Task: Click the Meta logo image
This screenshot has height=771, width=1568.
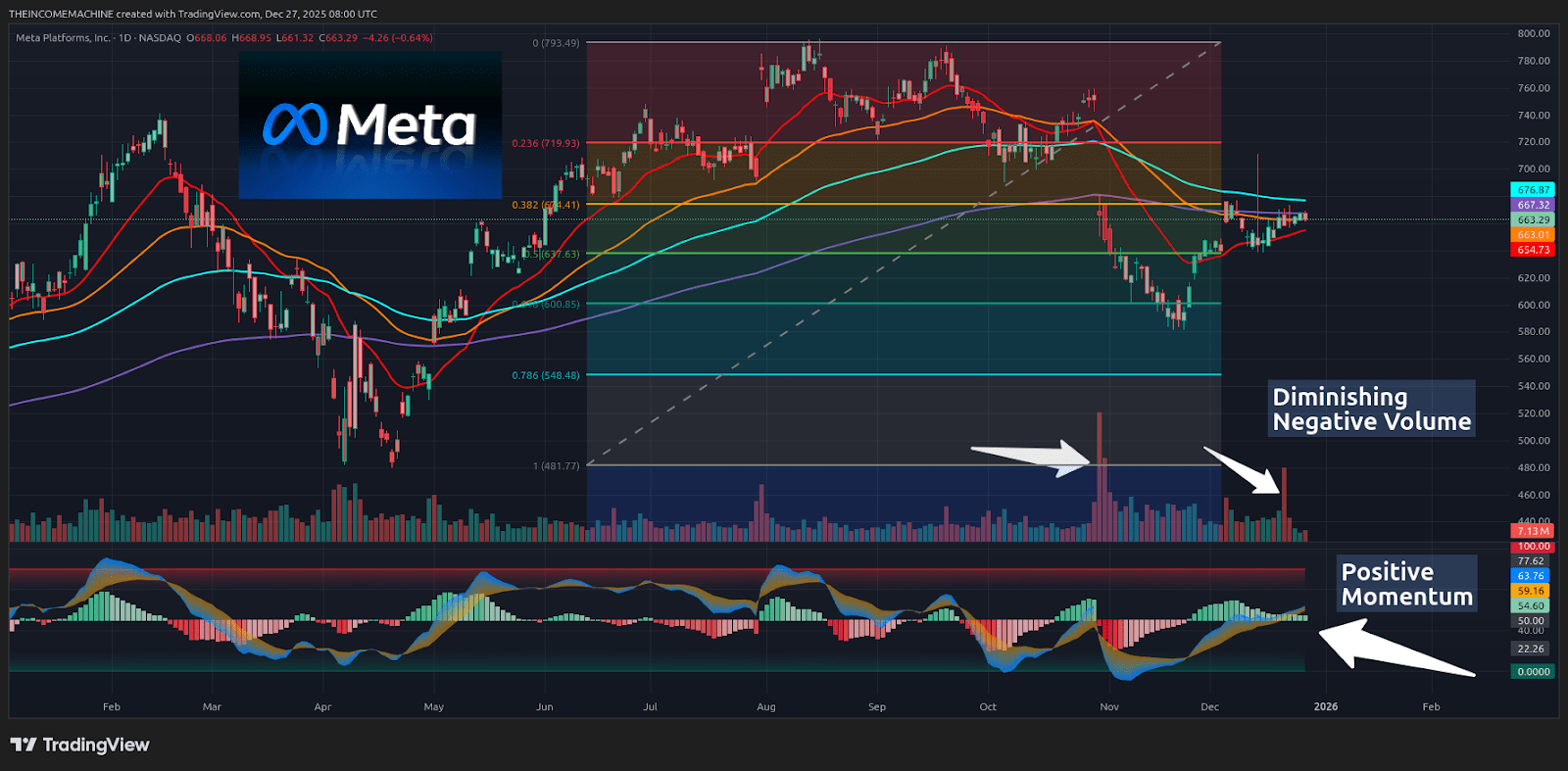Action: (370, 125)
